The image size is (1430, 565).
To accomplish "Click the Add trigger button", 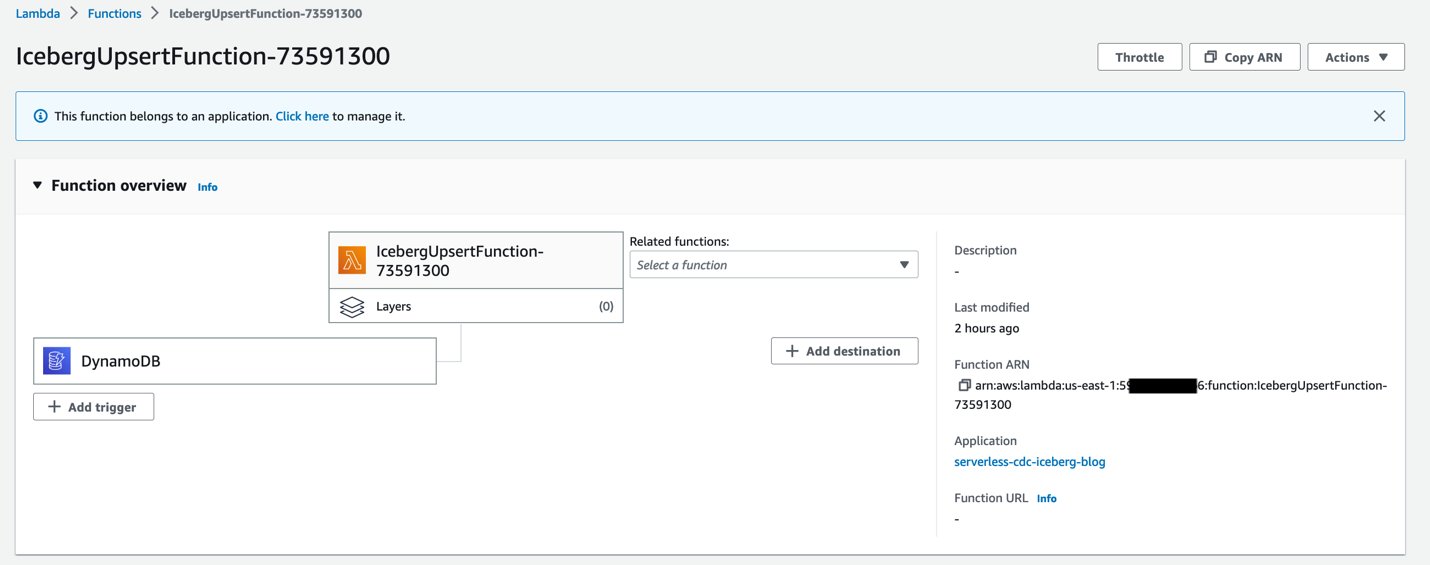I will tap(93, 407).
